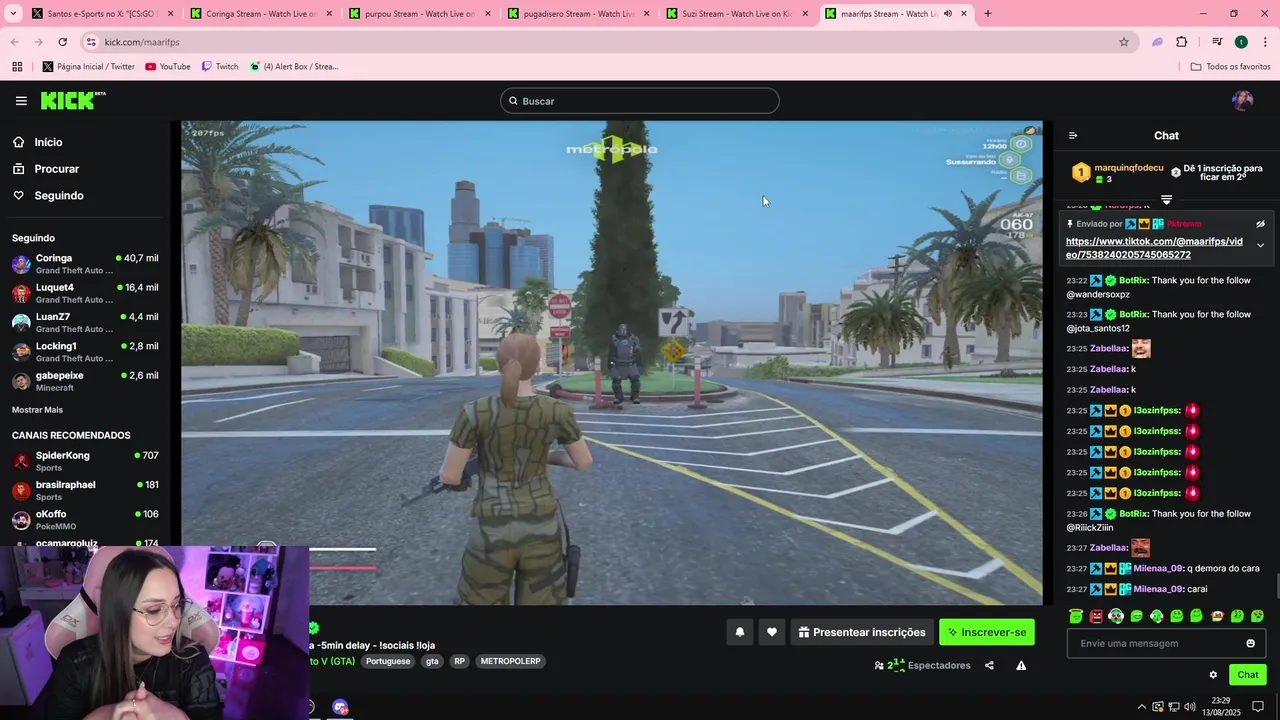1280x720 pixels.
Task: Click the KICK logo
Action: click(72, 100)
